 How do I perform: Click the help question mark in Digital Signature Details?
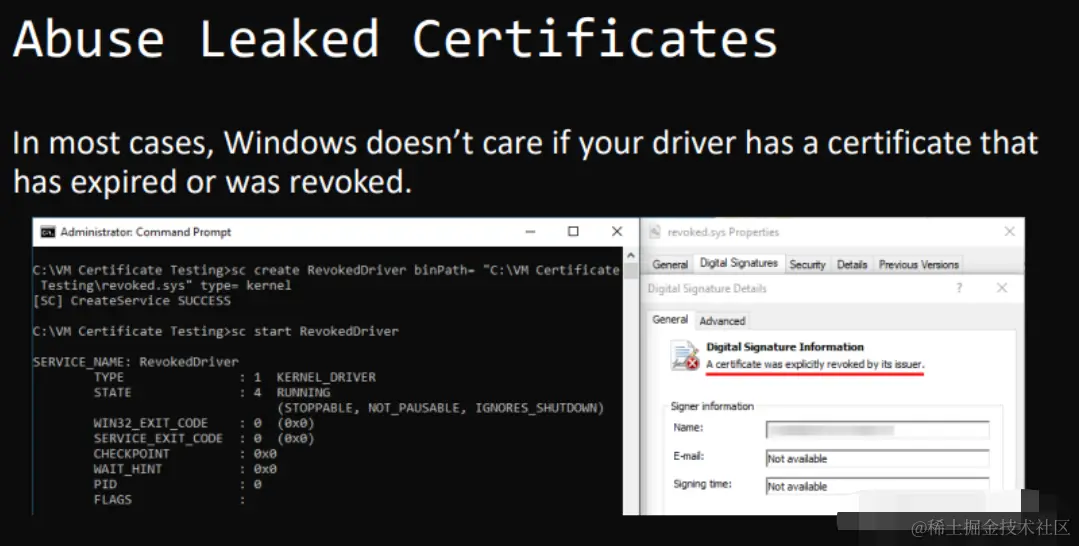(959, 288)
